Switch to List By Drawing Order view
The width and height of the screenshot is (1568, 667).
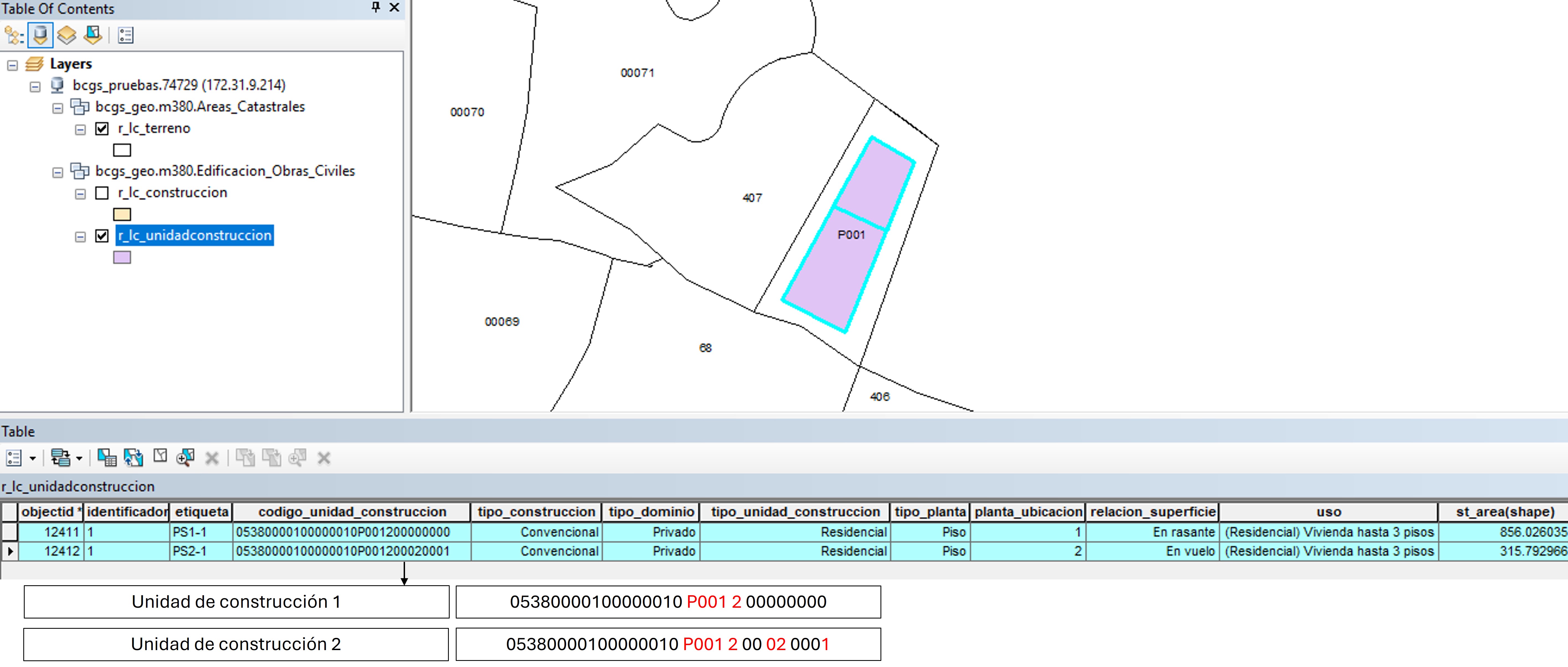pos(13,35)
